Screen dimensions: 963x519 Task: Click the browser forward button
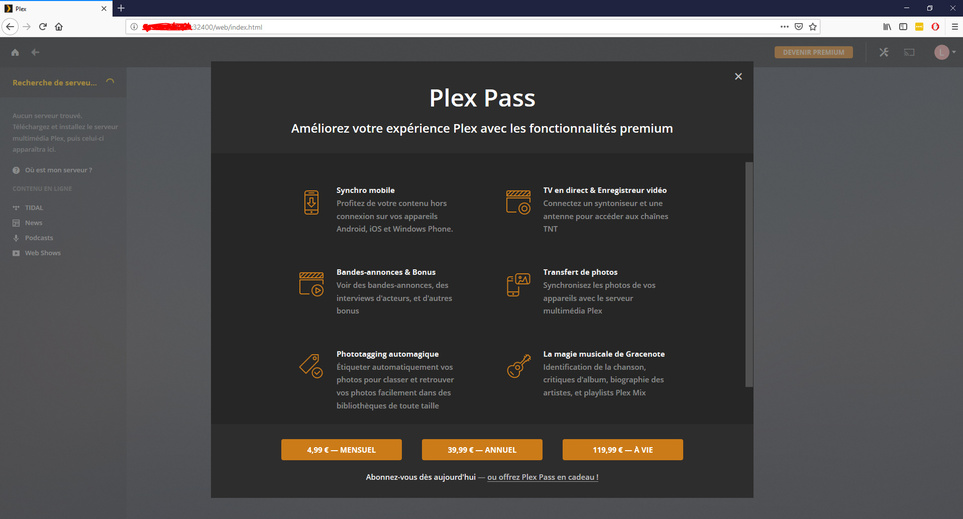click(26, 26)
